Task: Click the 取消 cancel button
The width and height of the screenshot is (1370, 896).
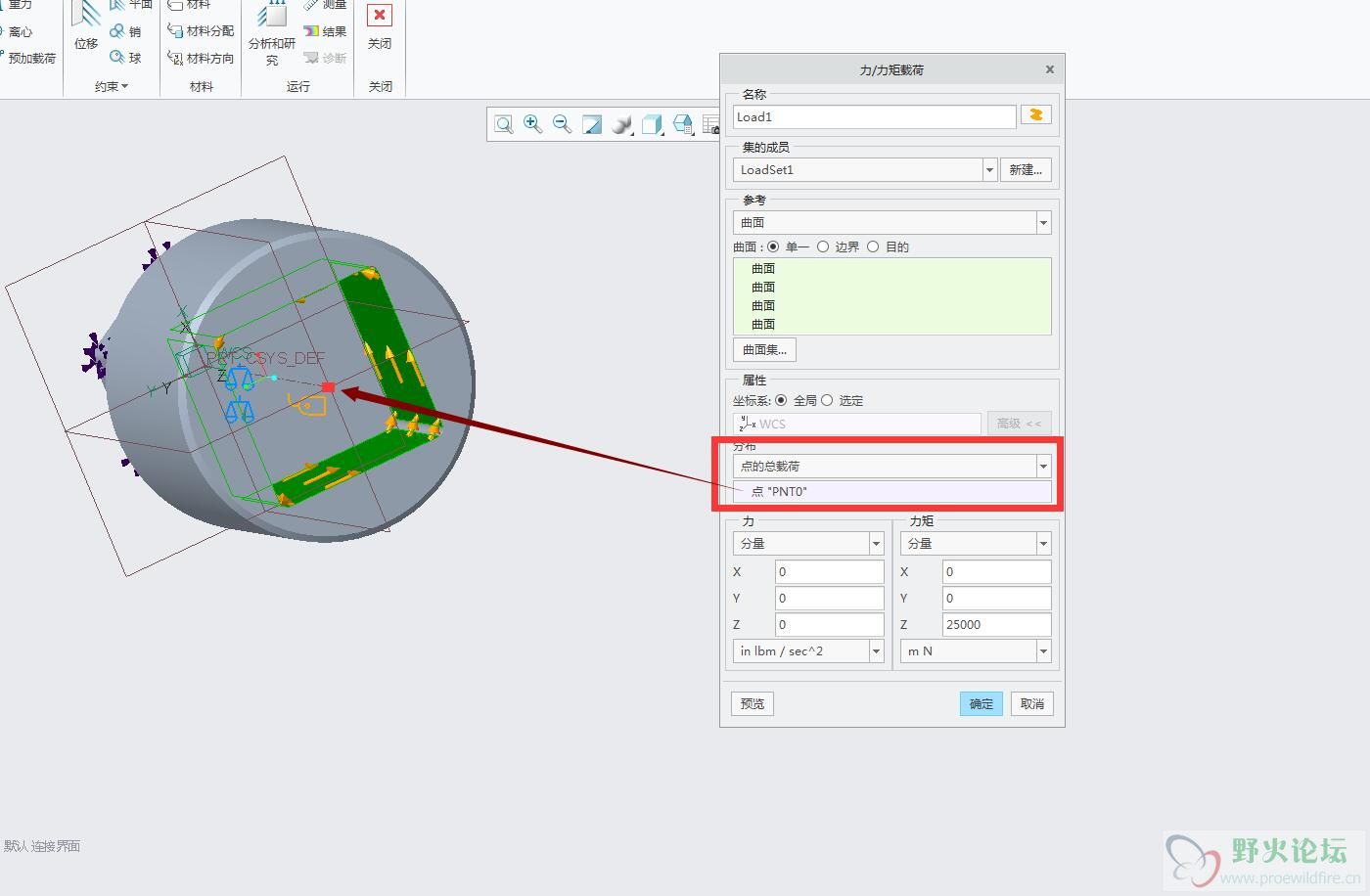Action: tap(1032, 703)
